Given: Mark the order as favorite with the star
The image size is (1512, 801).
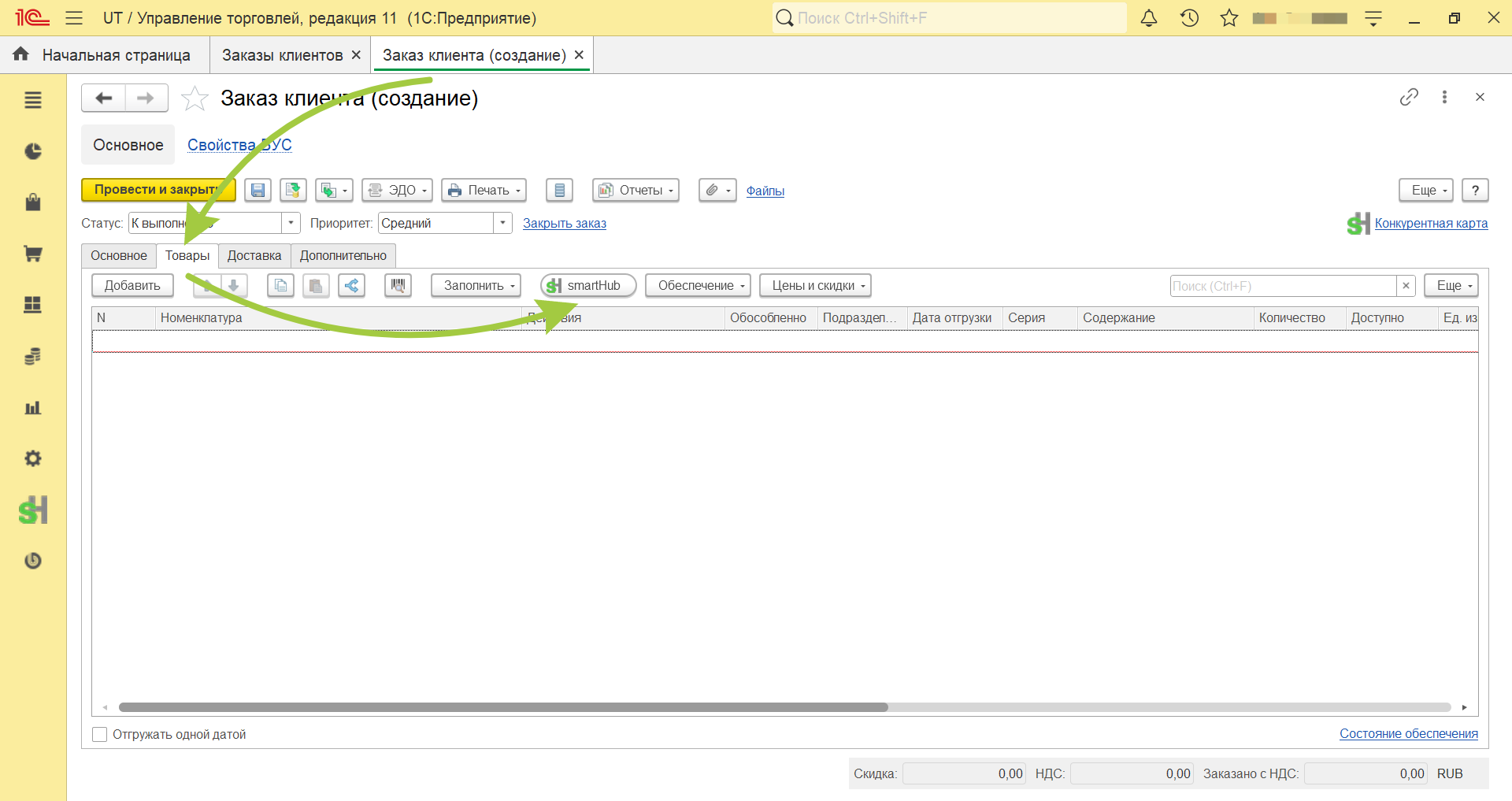Looking at the screenshot, I should pyautogui.click(x=195, y=98).
